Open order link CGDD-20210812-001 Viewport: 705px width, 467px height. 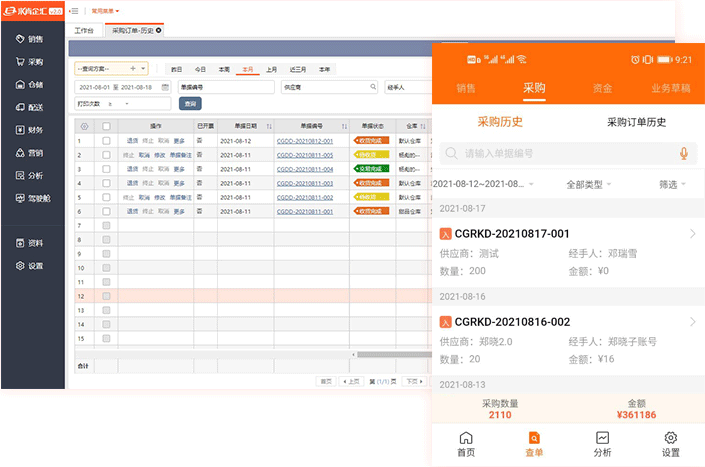point(304,141)
